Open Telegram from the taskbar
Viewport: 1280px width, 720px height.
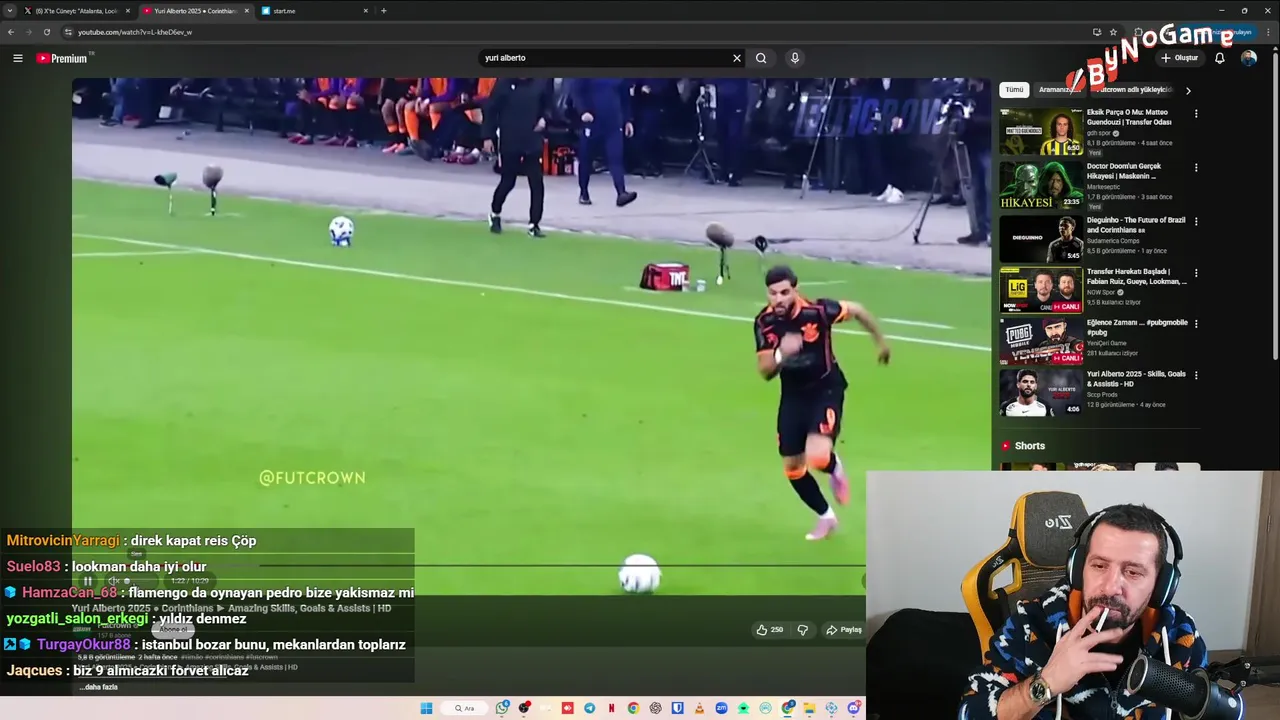click(589, 708)
